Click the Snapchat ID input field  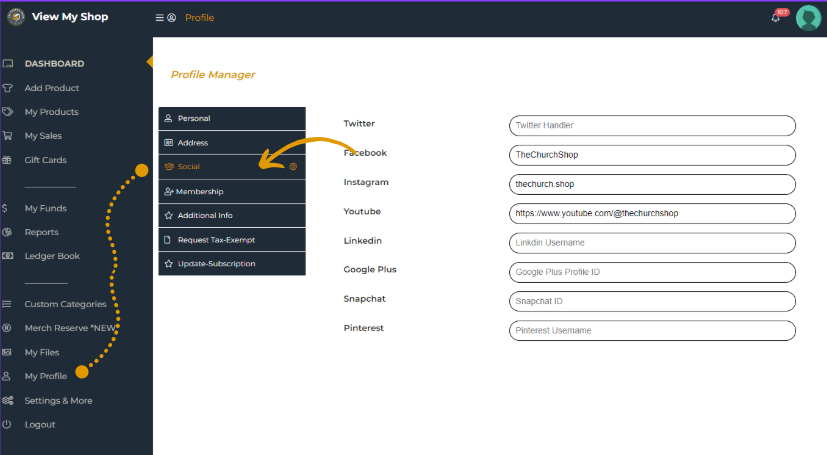(x=652, y=302)
